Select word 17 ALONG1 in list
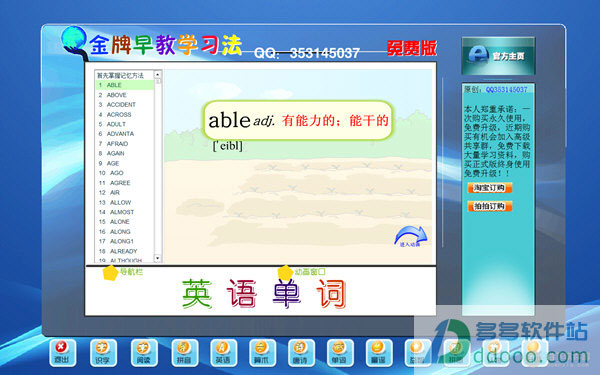The height and width of the screenshot is (375, 600). coord(124,241)
